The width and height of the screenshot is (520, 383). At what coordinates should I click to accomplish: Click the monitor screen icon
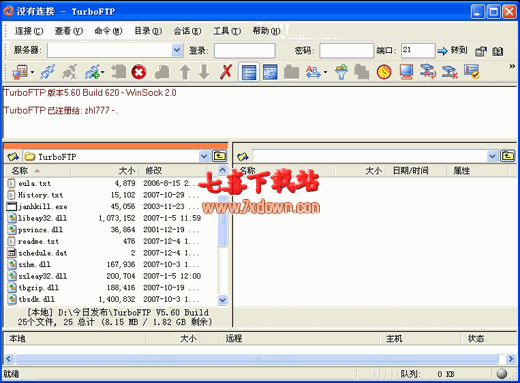point(406,72)
